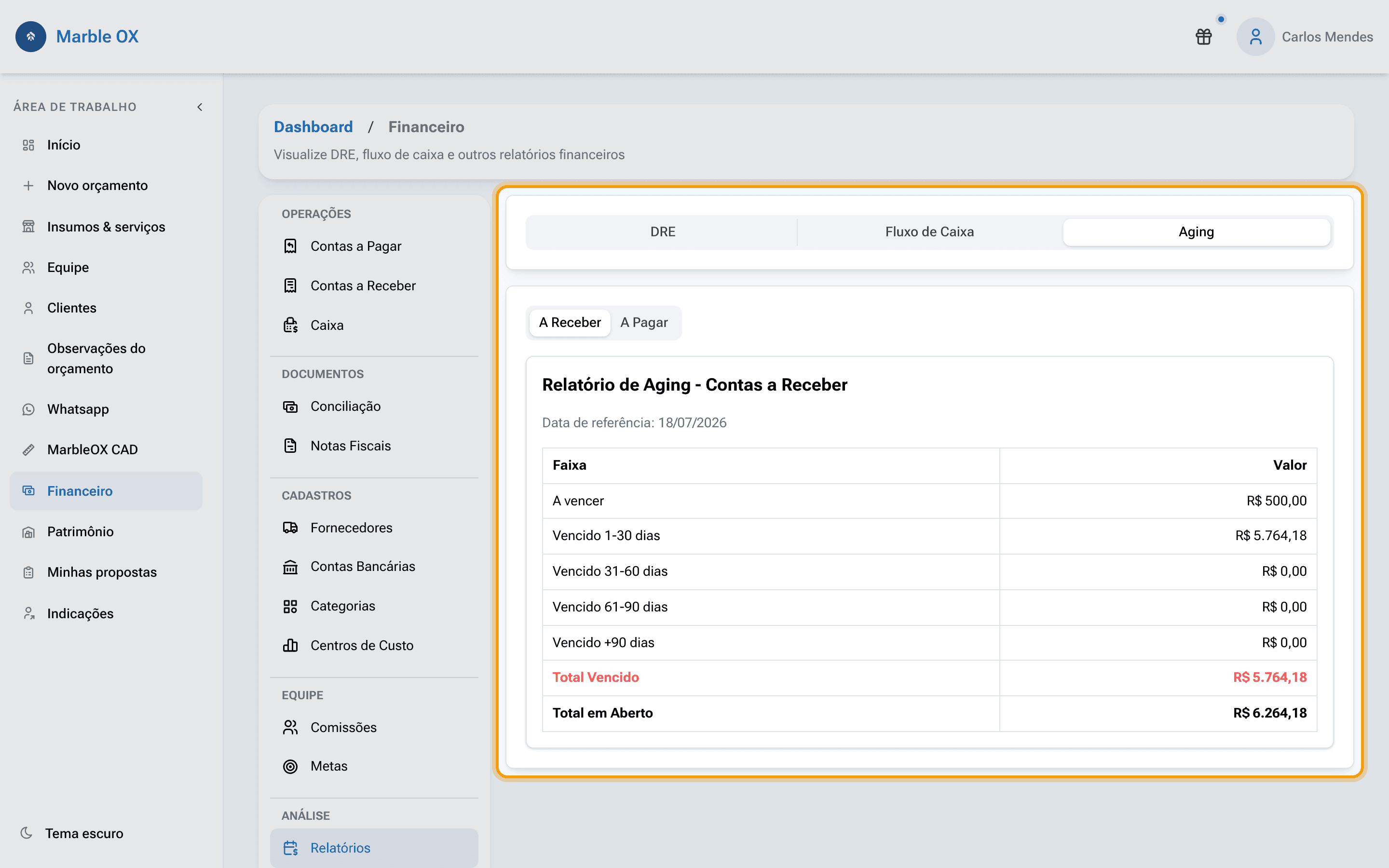Open the Whatsapp label in sidebar
This screenshot has width=1389, height=868.
[78, 409]
